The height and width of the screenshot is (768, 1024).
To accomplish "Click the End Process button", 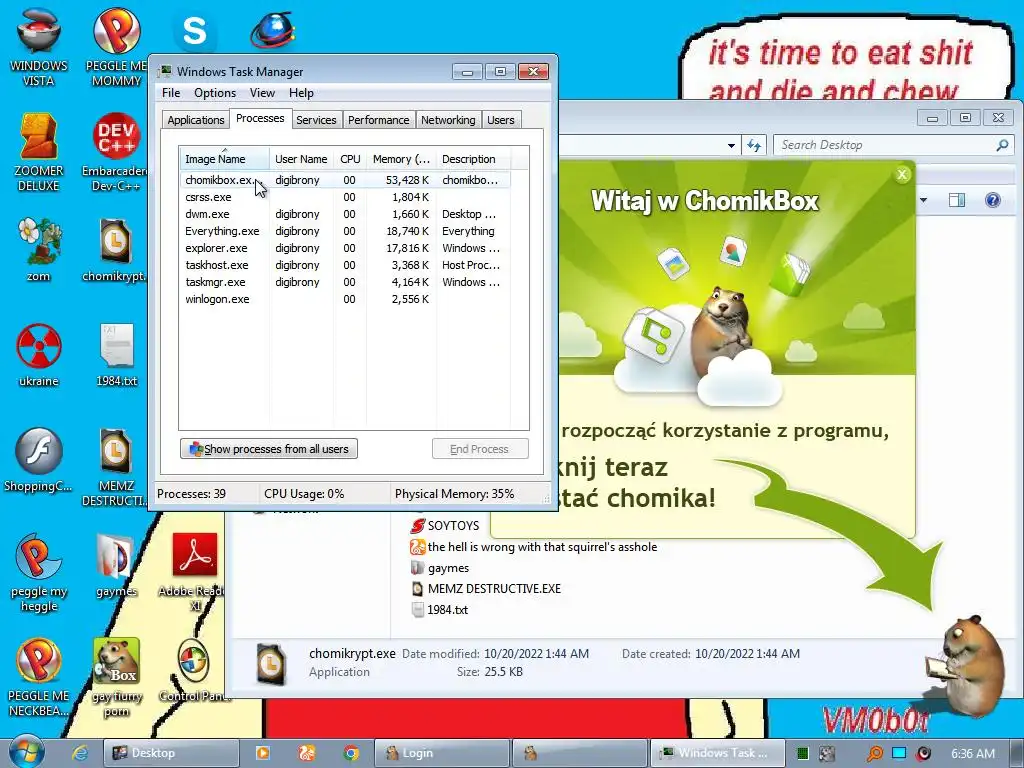I will [x=480, y=449].
